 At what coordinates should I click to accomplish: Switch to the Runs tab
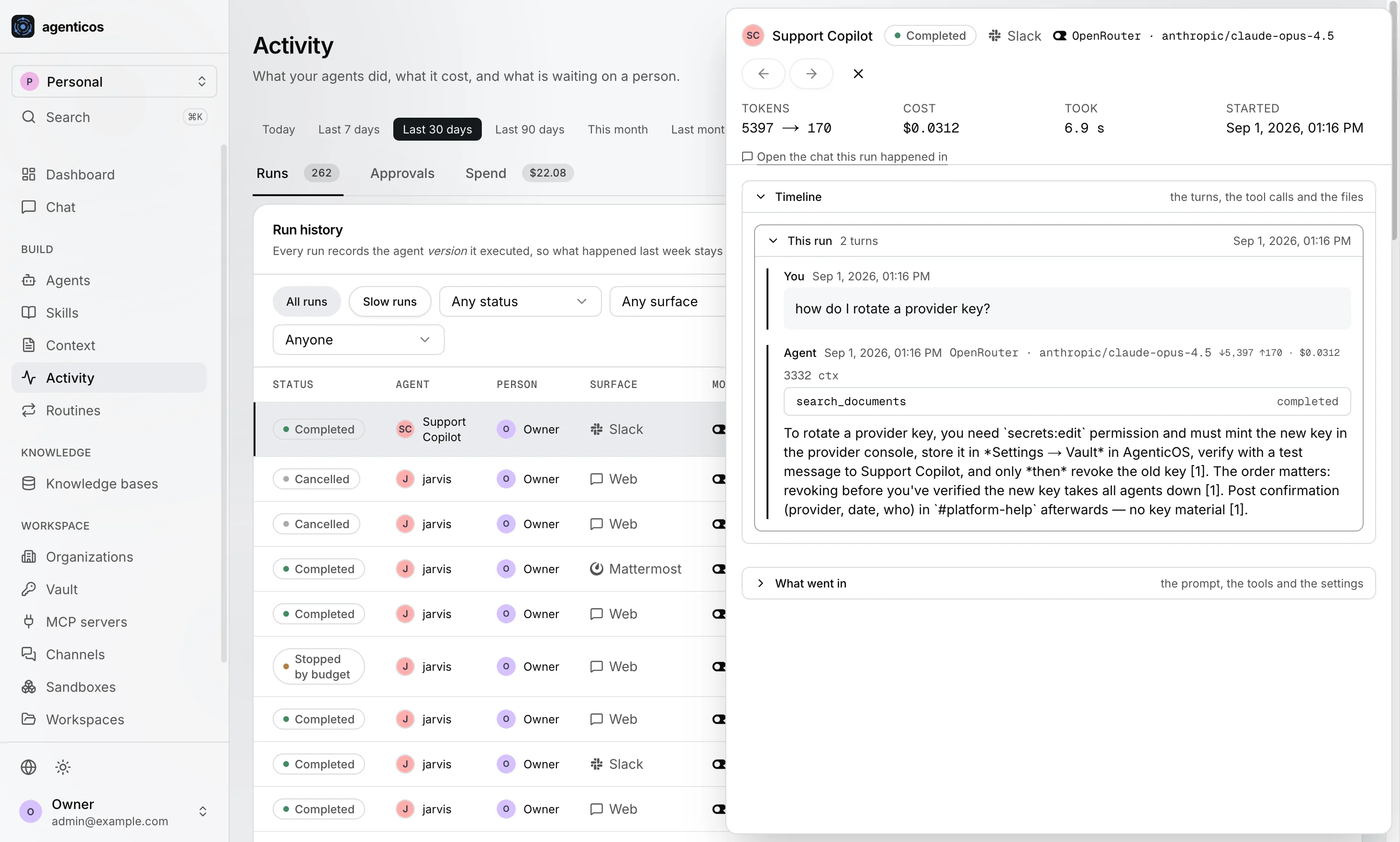(x=298, y=173)
